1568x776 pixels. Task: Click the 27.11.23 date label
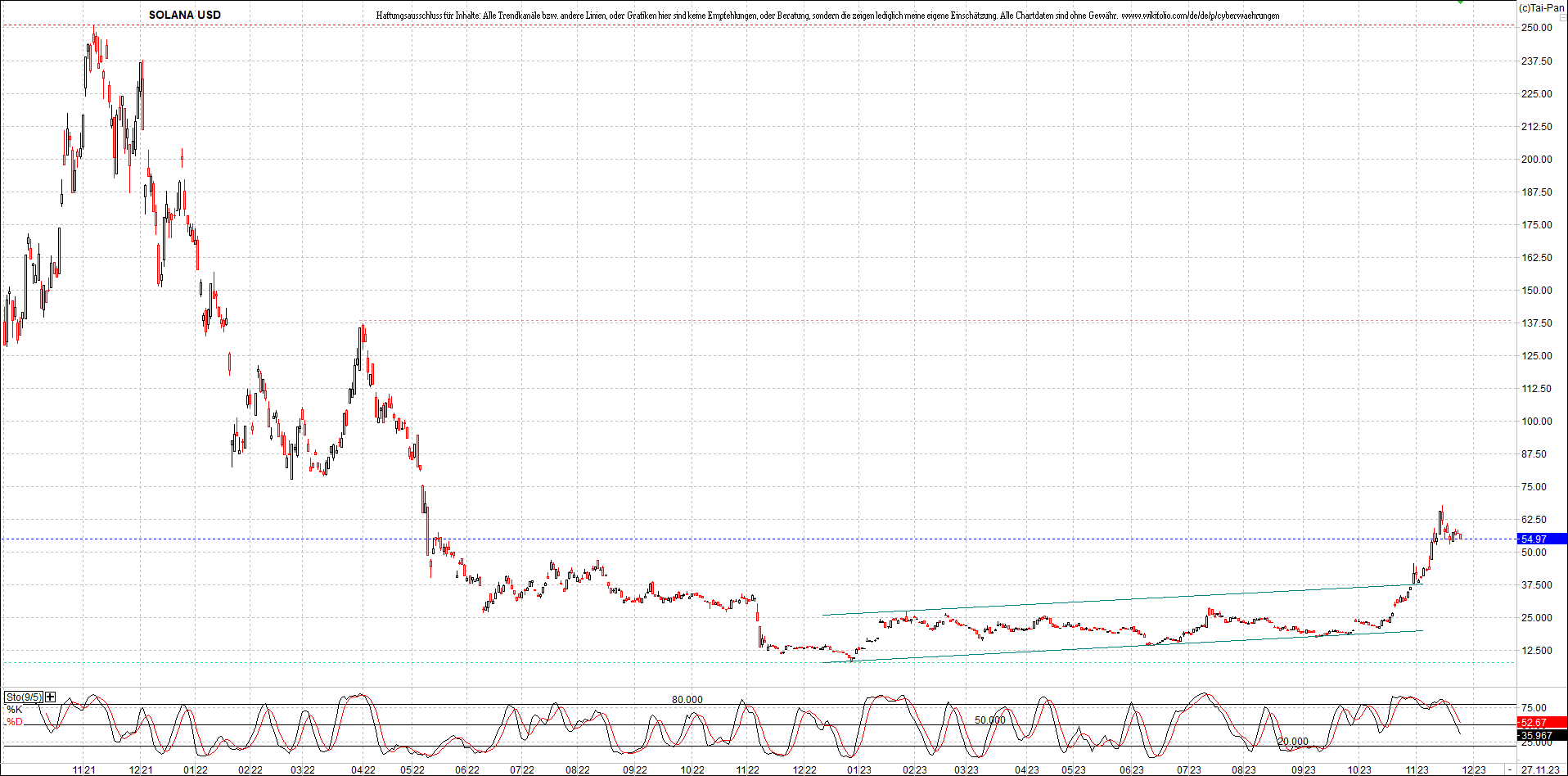[1540, 769]
